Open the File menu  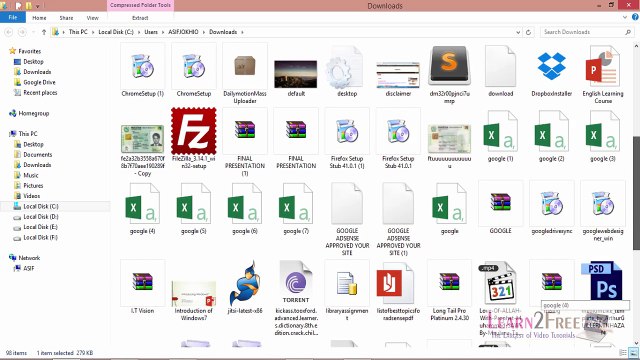point(13,18)
